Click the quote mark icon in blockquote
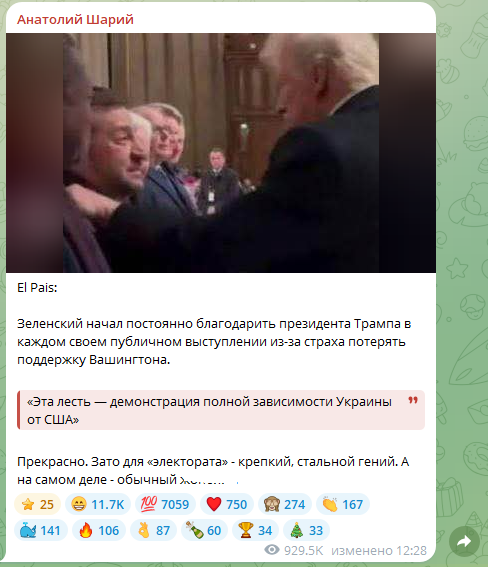The height and width of the screenshot is (567, 488). coord(413,400)
